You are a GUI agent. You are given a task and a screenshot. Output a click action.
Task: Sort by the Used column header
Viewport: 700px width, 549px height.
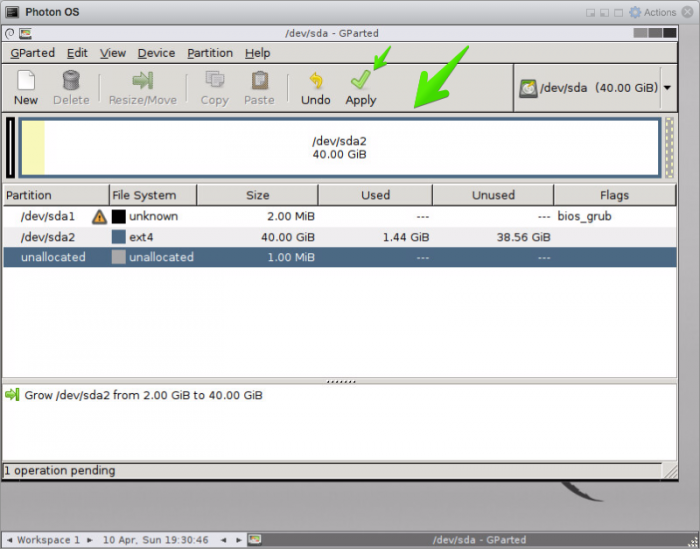click(x=375, y=195)
